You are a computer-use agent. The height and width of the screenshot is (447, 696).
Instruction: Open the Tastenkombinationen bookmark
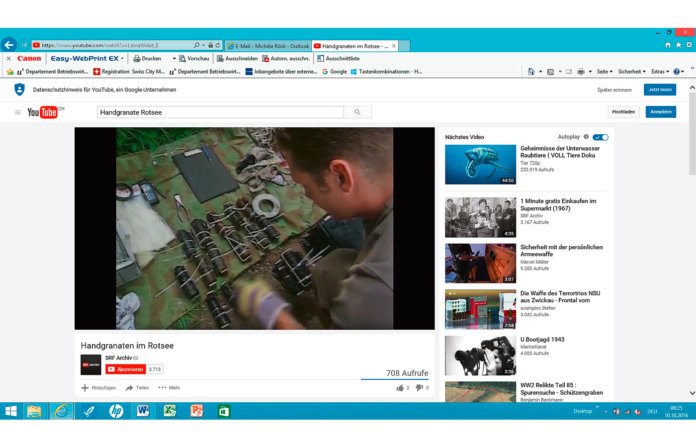coord(386,71)
